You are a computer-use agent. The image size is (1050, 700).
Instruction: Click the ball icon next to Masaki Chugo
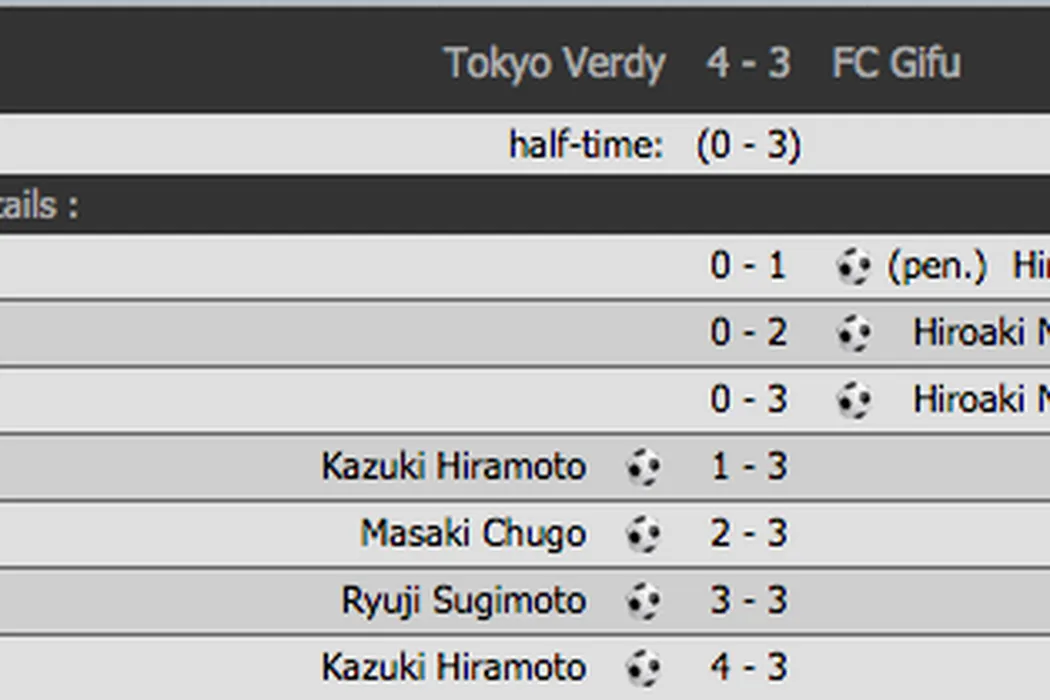(643, 534)
